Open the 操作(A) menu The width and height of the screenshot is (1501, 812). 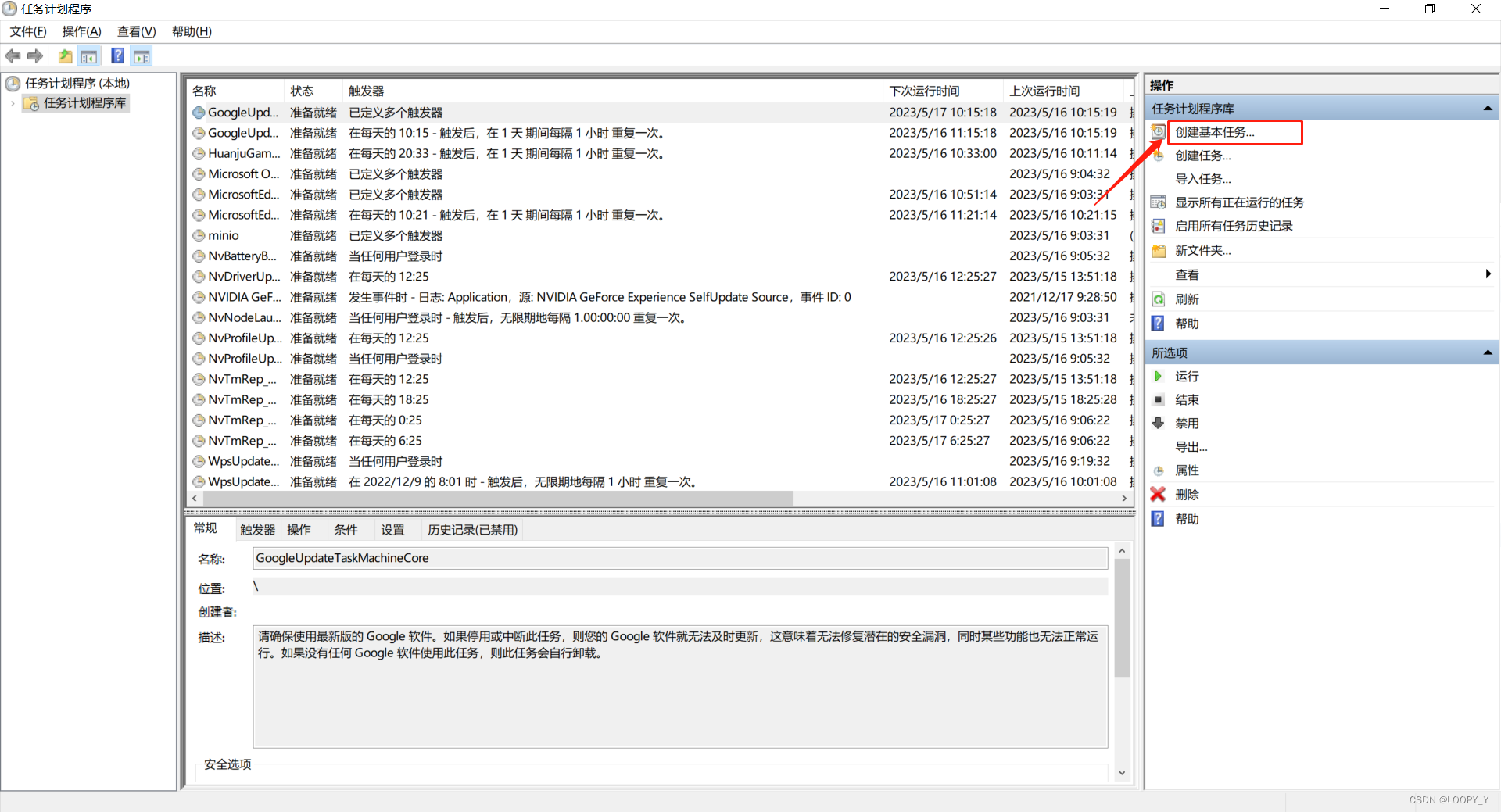82,31
